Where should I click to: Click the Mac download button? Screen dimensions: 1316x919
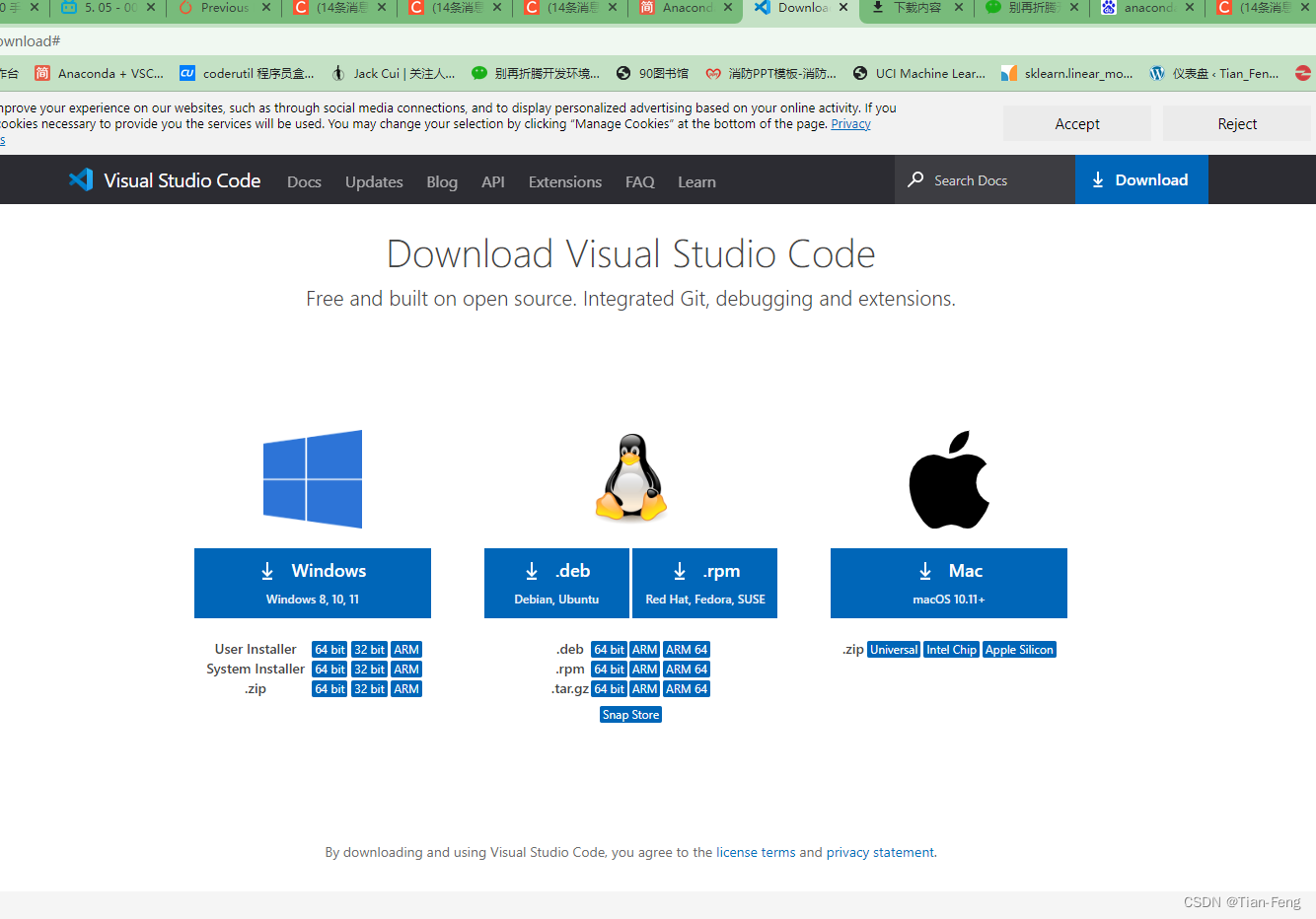click(x=949, y=583)
